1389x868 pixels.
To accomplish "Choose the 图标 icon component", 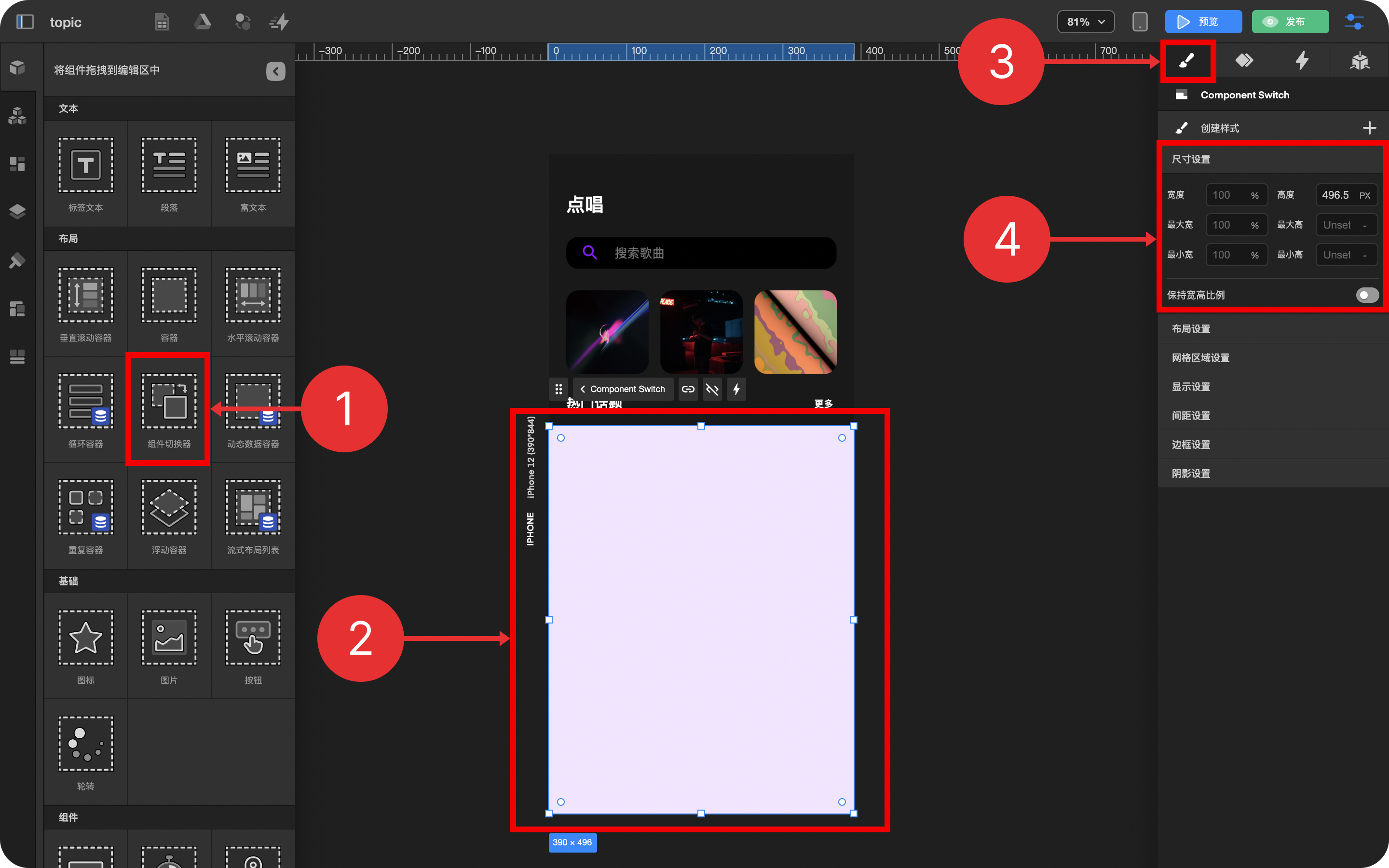I will (85, 646).
